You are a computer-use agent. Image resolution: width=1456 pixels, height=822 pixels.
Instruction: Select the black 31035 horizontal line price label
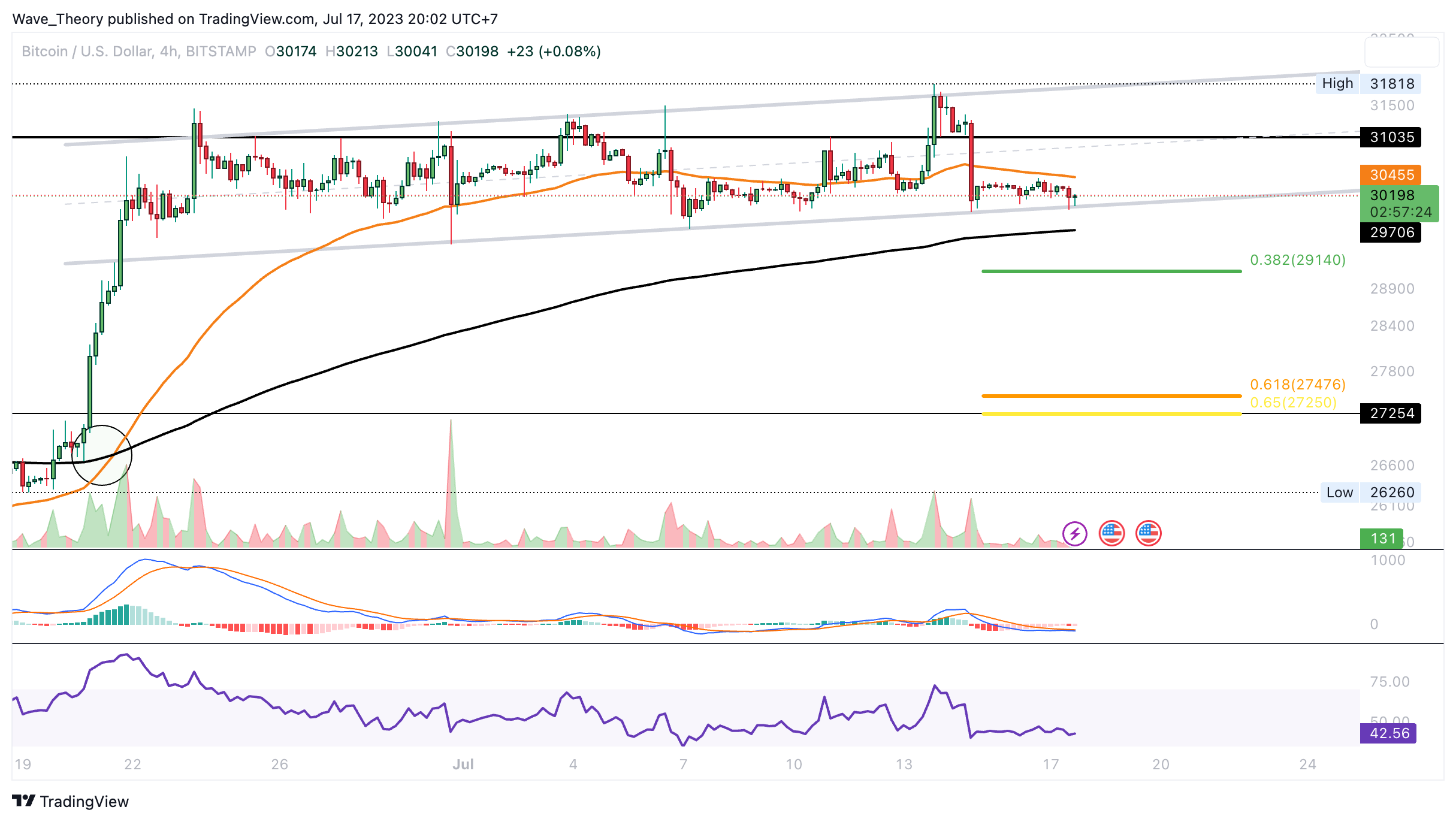(x=1391, y=137)
